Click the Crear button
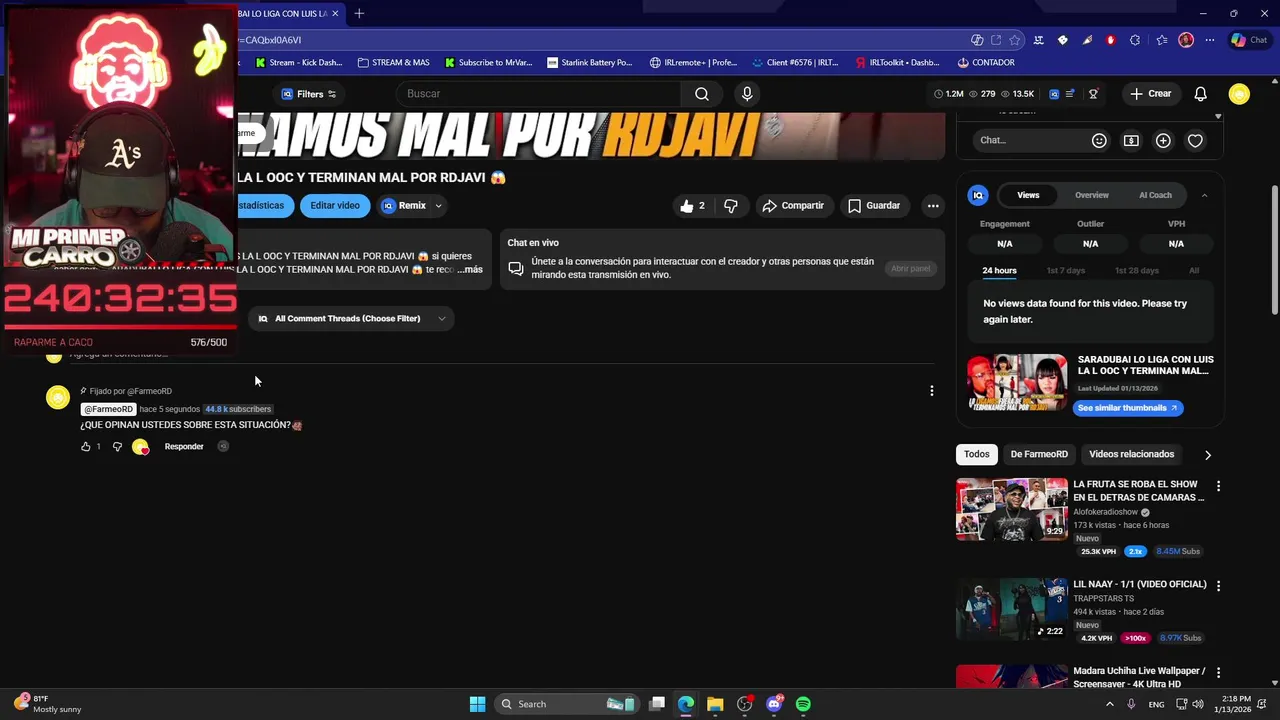The height and width of the screenshot is (720, 1280). pyautogui.click(x=1150, y=94)
